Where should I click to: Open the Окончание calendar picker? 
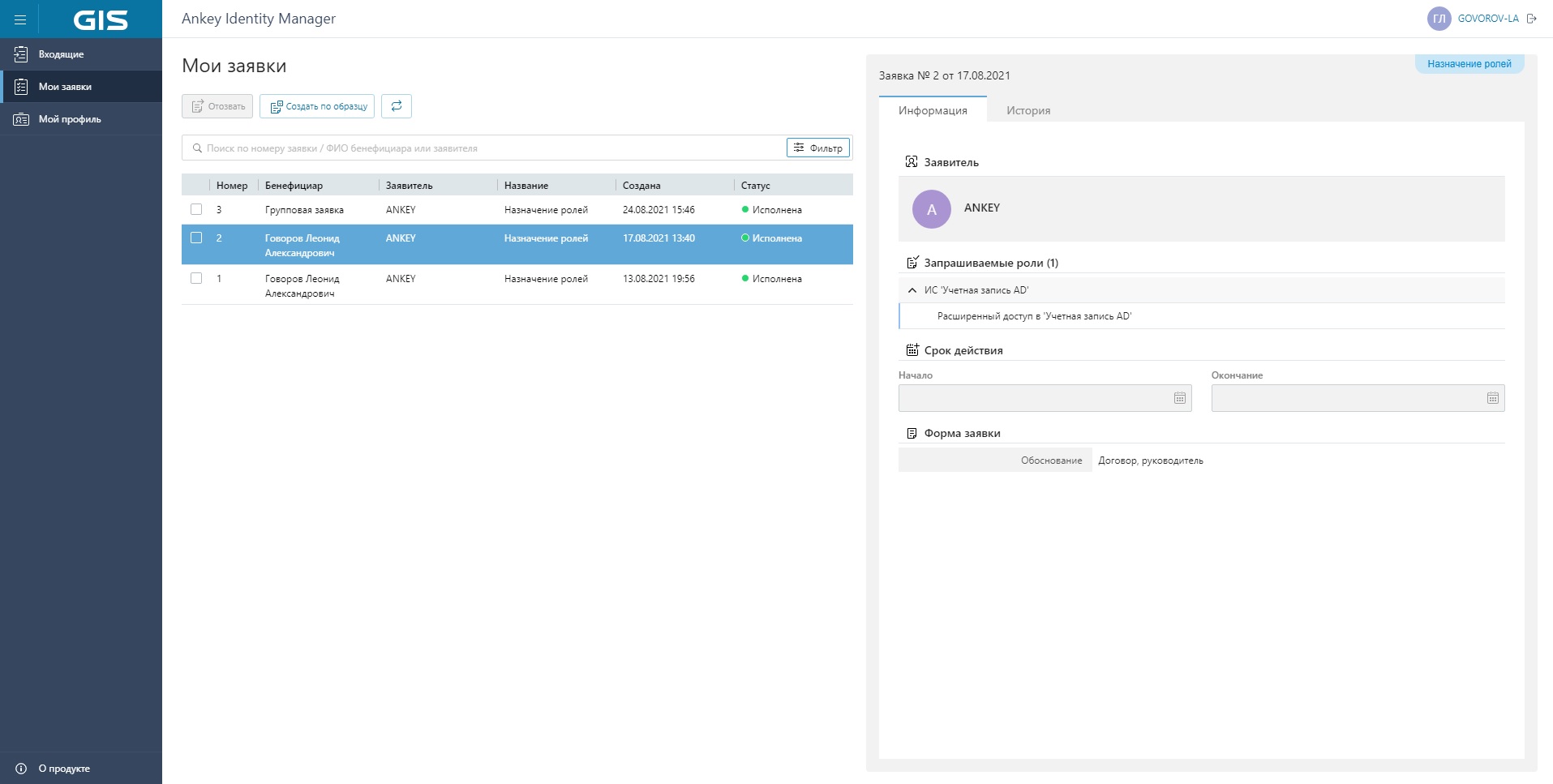tap(1493, 398)
